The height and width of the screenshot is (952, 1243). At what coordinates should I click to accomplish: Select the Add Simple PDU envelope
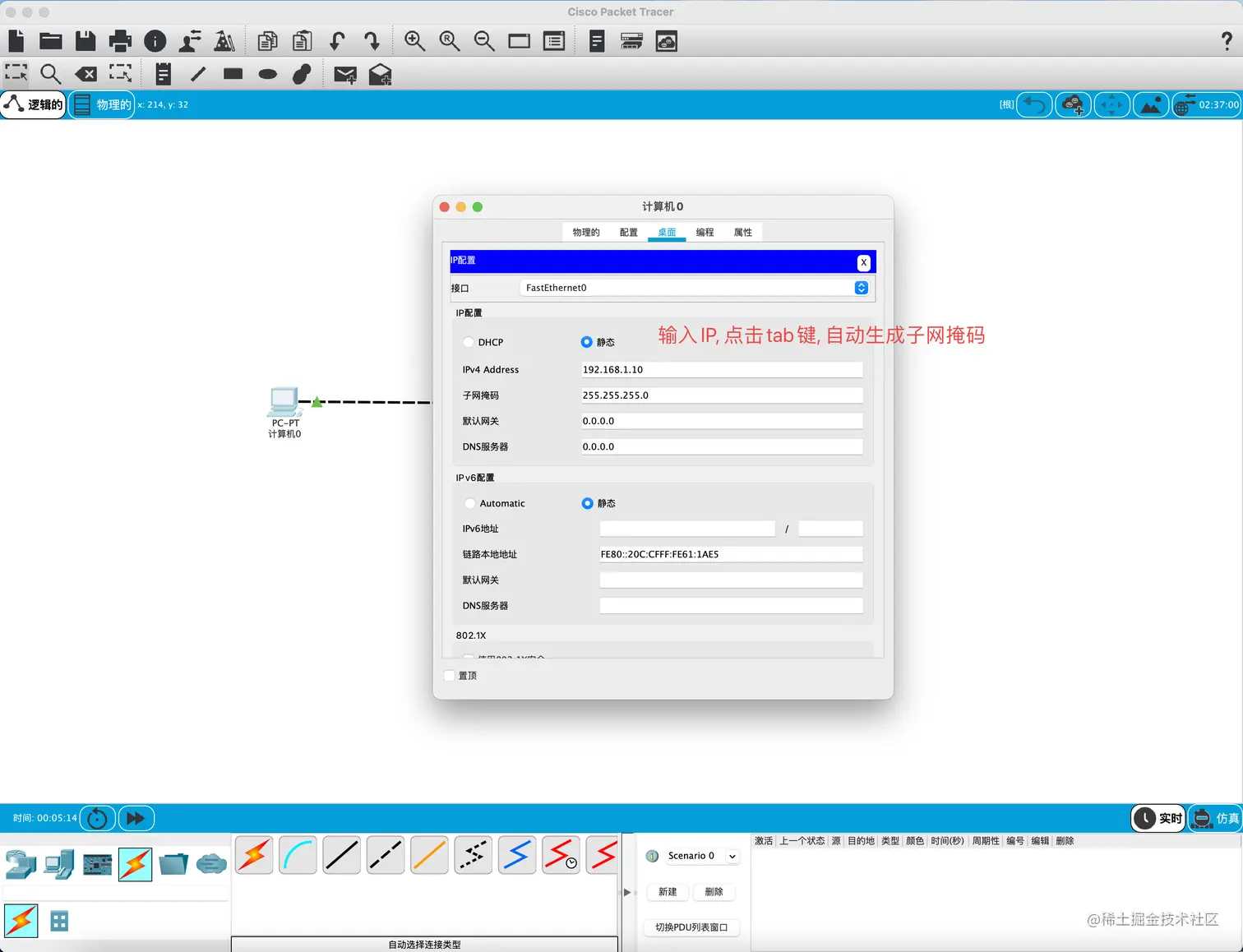[345, 75]
